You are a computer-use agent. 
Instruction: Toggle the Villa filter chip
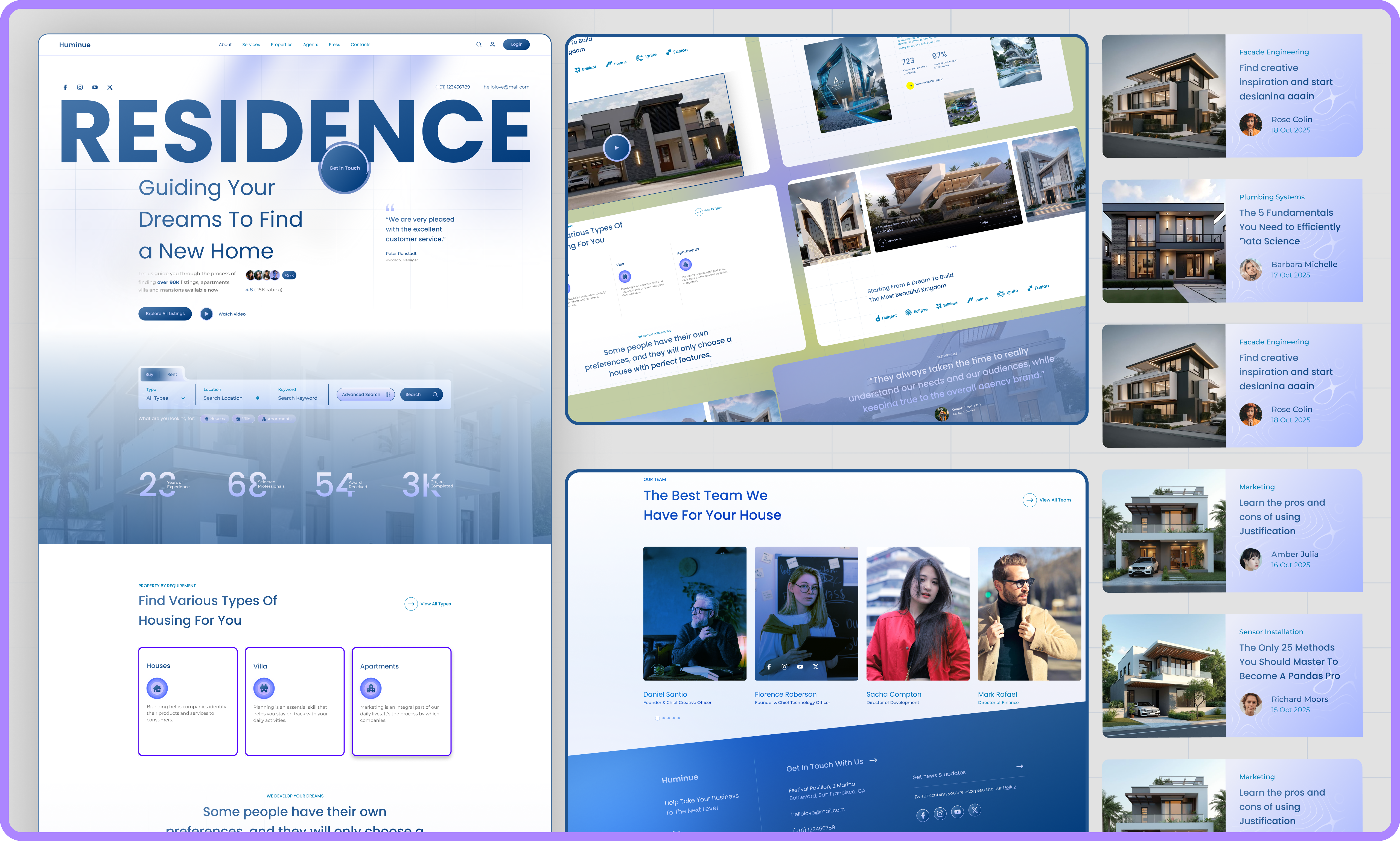(x=244, y=419)
